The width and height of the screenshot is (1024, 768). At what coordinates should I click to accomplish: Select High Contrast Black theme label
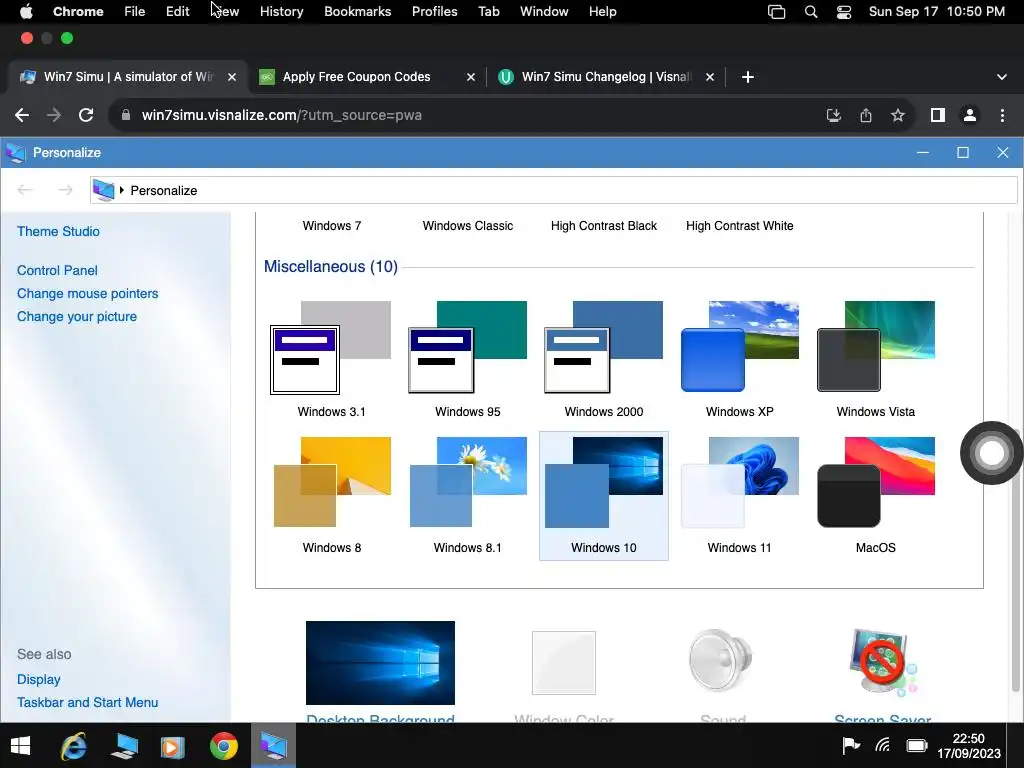[603, 226]
